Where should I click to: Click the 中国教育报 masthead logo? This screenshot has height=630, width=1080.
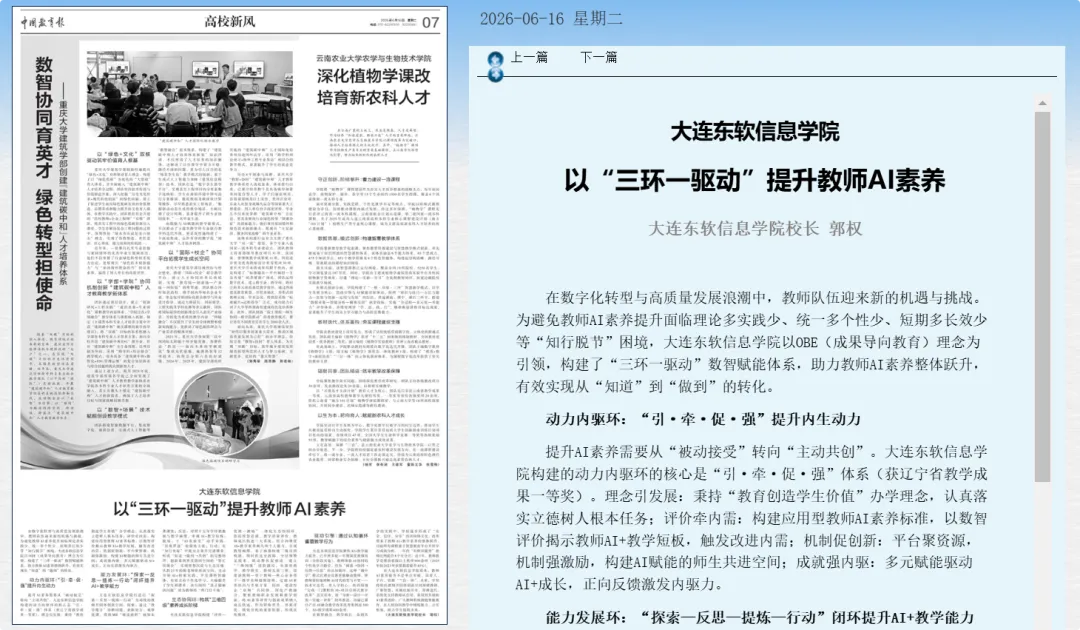click(42, 22)
